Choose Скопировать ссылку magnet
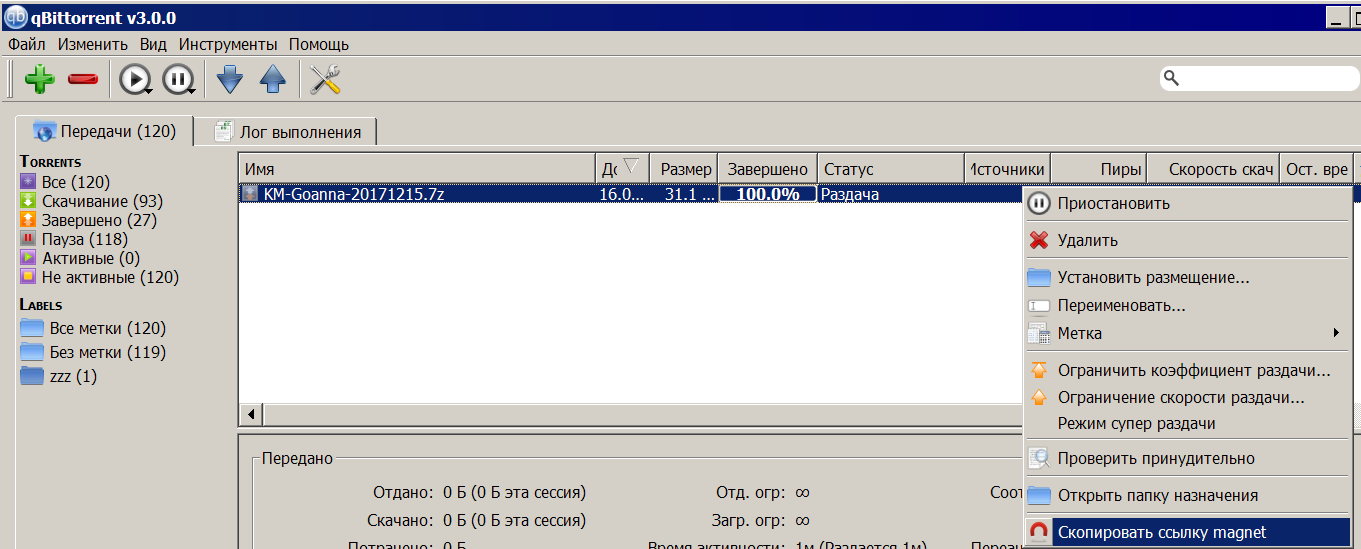This screenshot has height=549, width=1361. coord(1187,532)
